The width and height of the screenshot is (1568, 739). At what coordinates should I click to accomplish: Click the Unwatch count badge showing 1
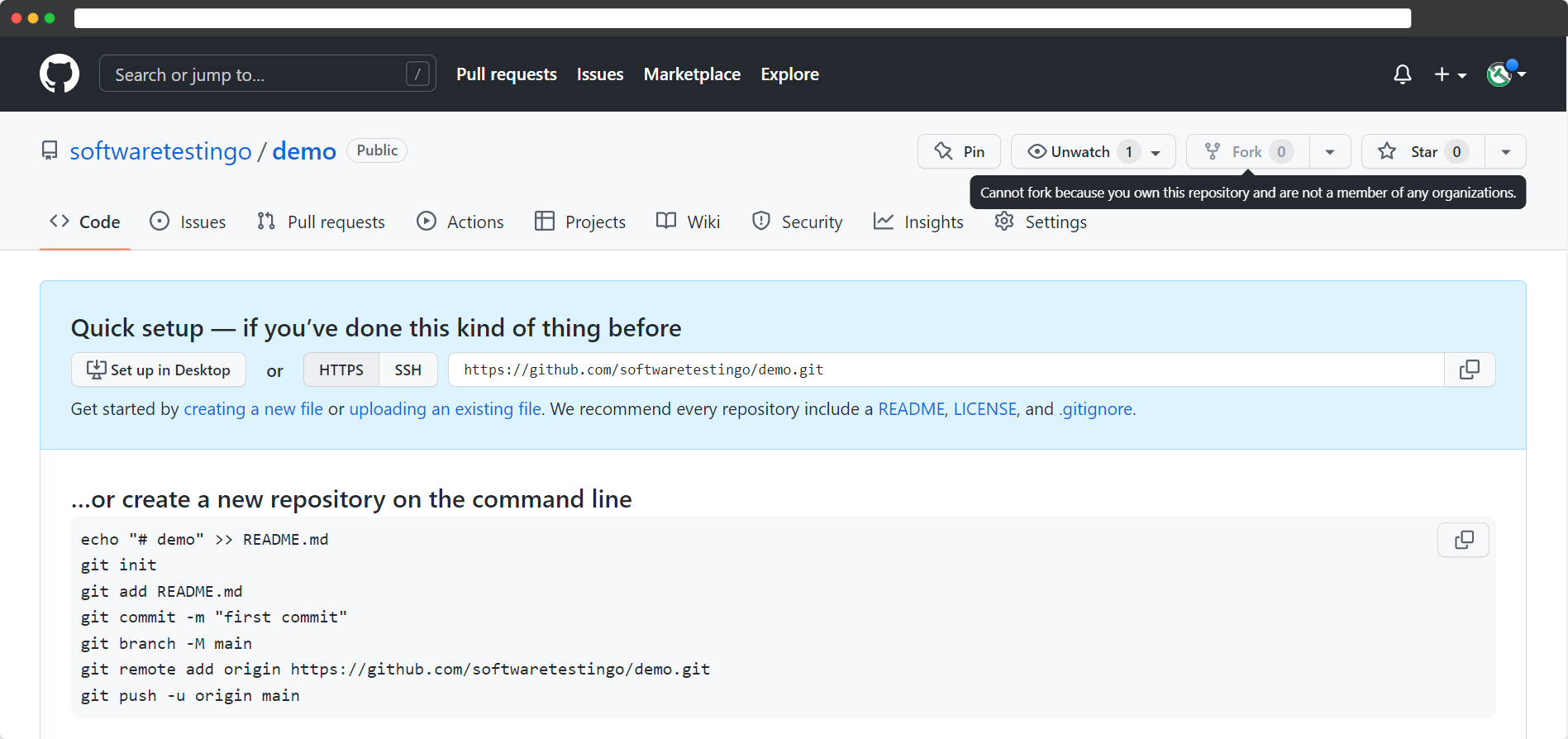(1128, 151)
